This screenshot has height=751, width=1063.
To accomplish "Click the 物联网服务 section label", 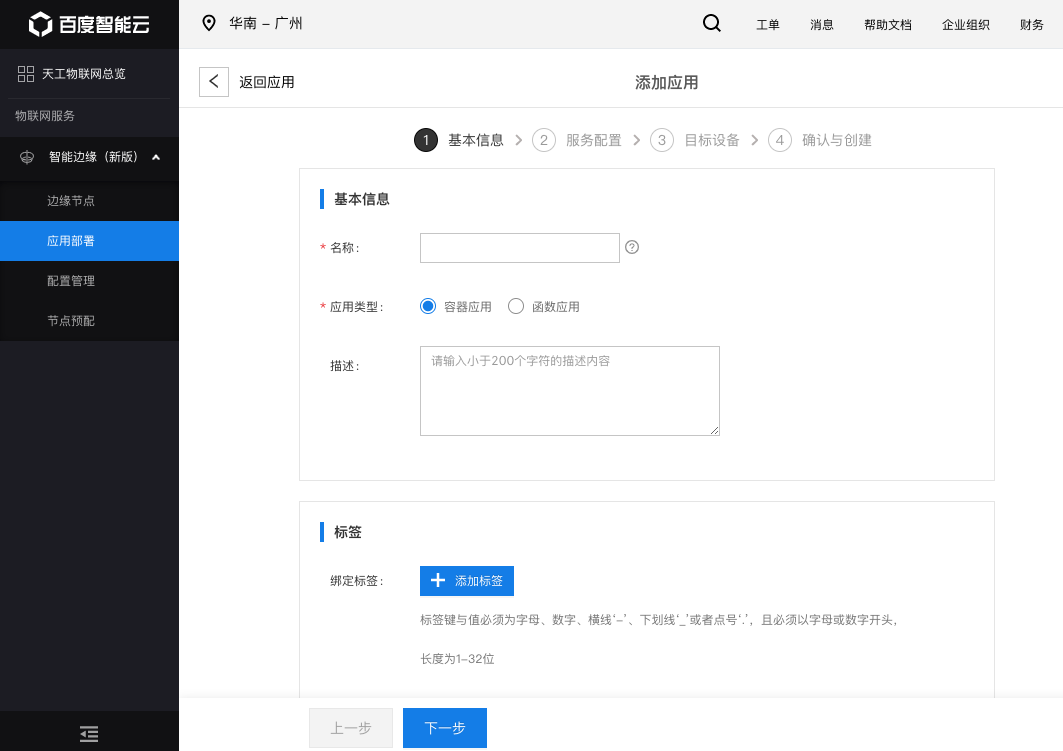I will 45,116.
